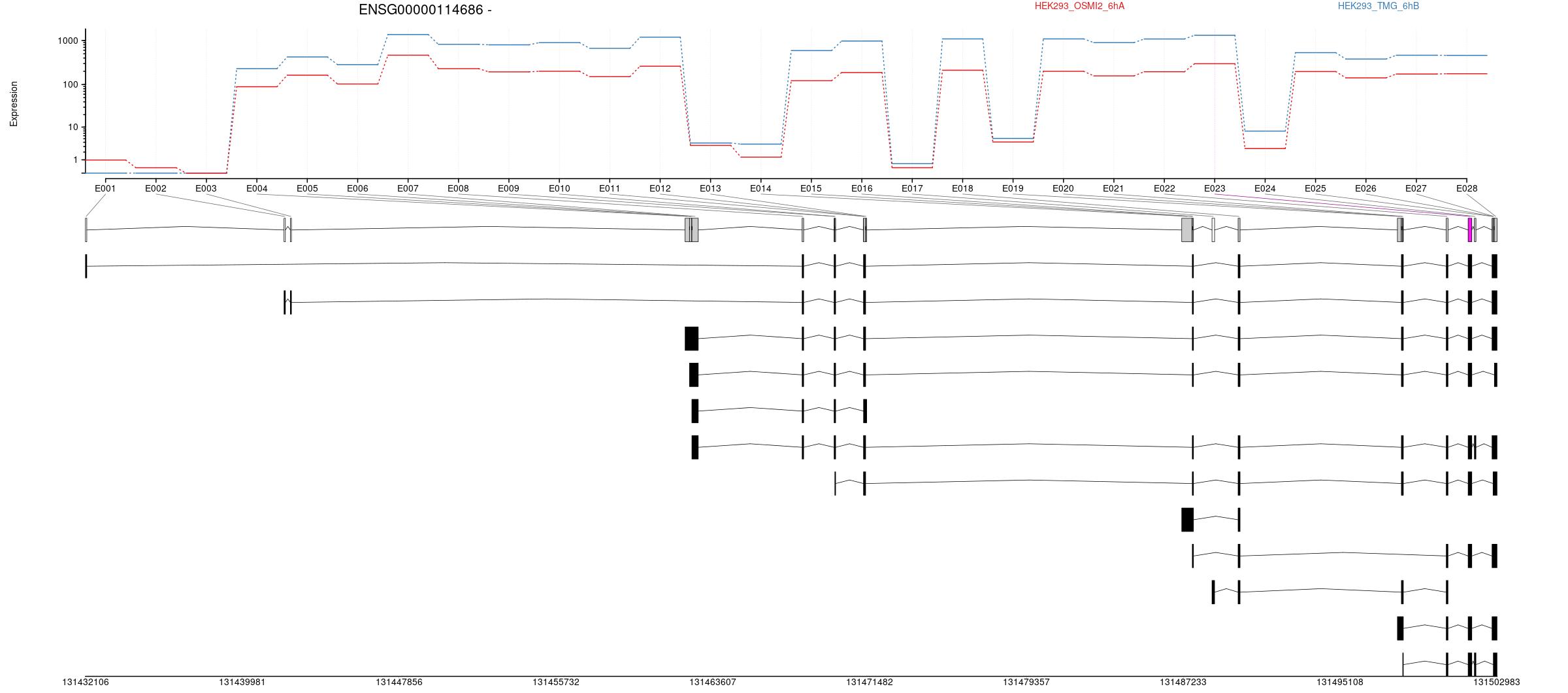Click the 1000 y-axis tick label
This screenshot has height=693, width=1568.
(68, 41)
